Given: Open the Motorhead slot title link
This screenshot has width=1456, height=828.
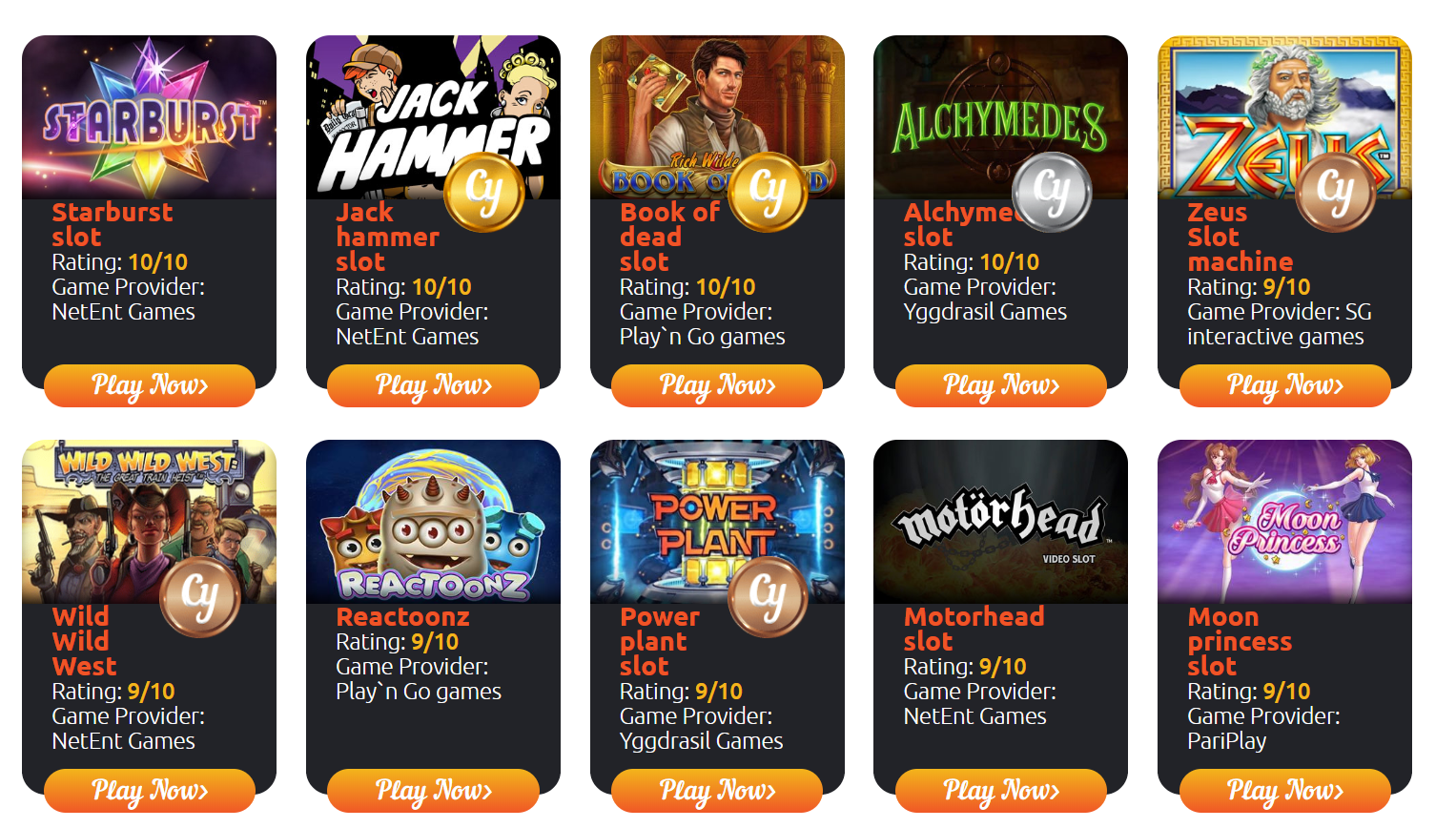Looking at the screenshot, I should pos(974,629).
